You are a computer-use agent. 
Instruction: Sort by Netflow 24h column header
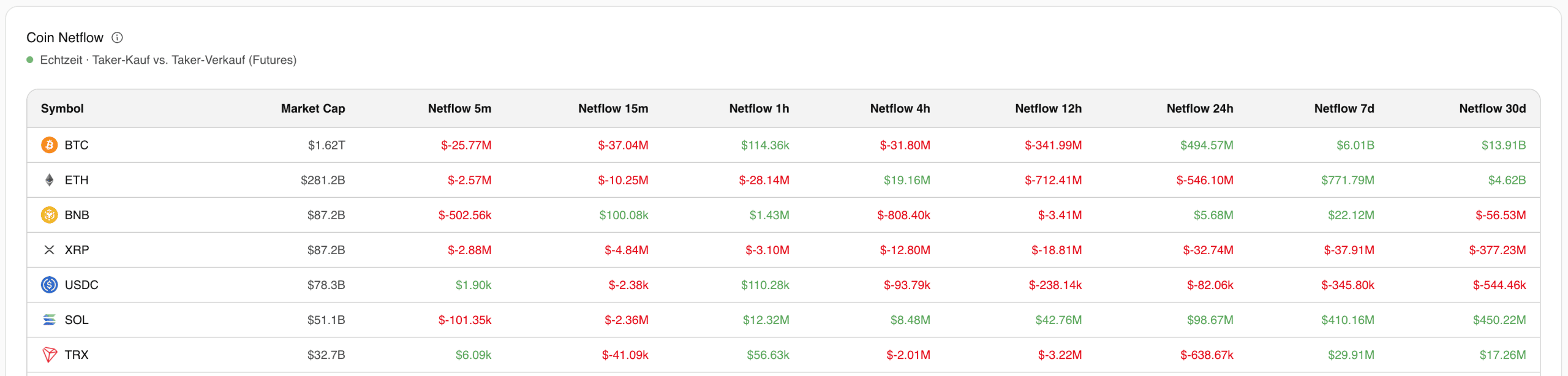1200,108
